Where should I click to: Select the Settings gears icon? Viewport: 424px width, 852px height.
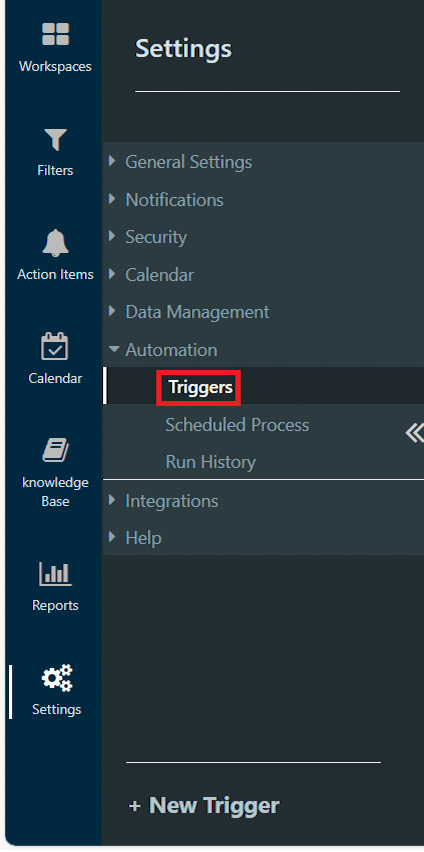pyautogui.click(x=57, y=678)
